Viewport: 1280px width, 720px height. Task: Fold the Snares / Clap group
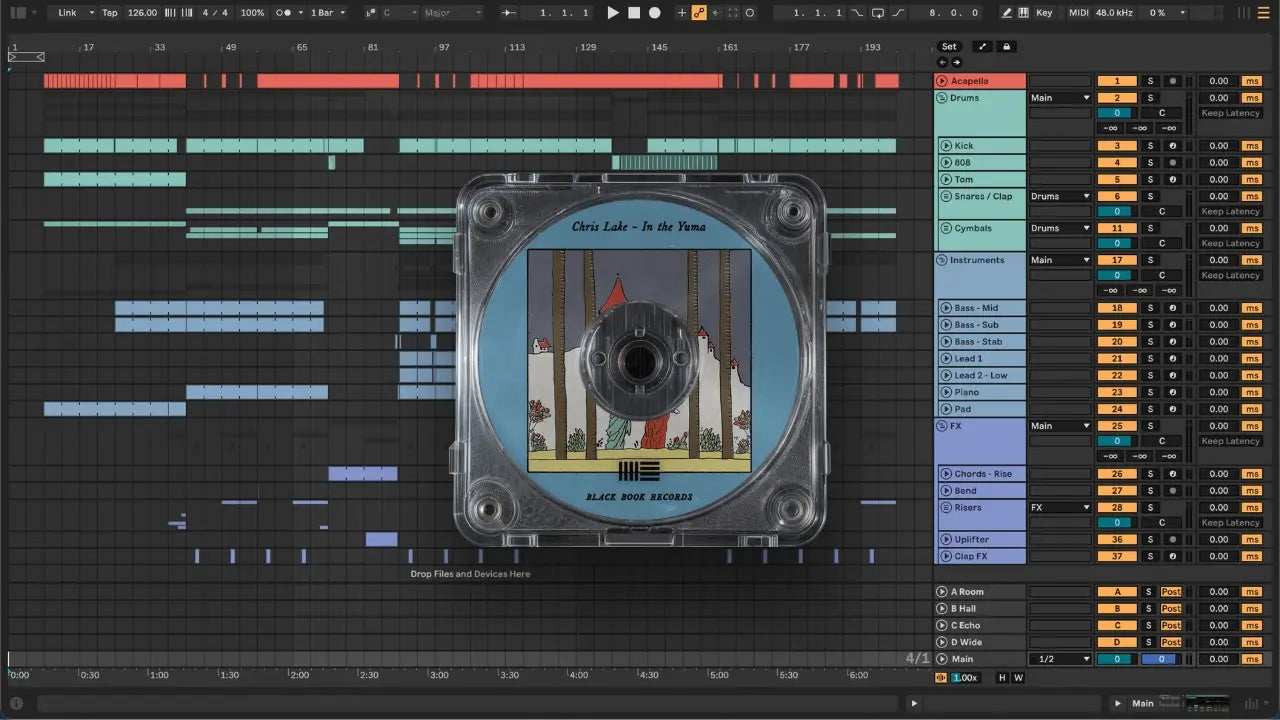tap(946, 197)
